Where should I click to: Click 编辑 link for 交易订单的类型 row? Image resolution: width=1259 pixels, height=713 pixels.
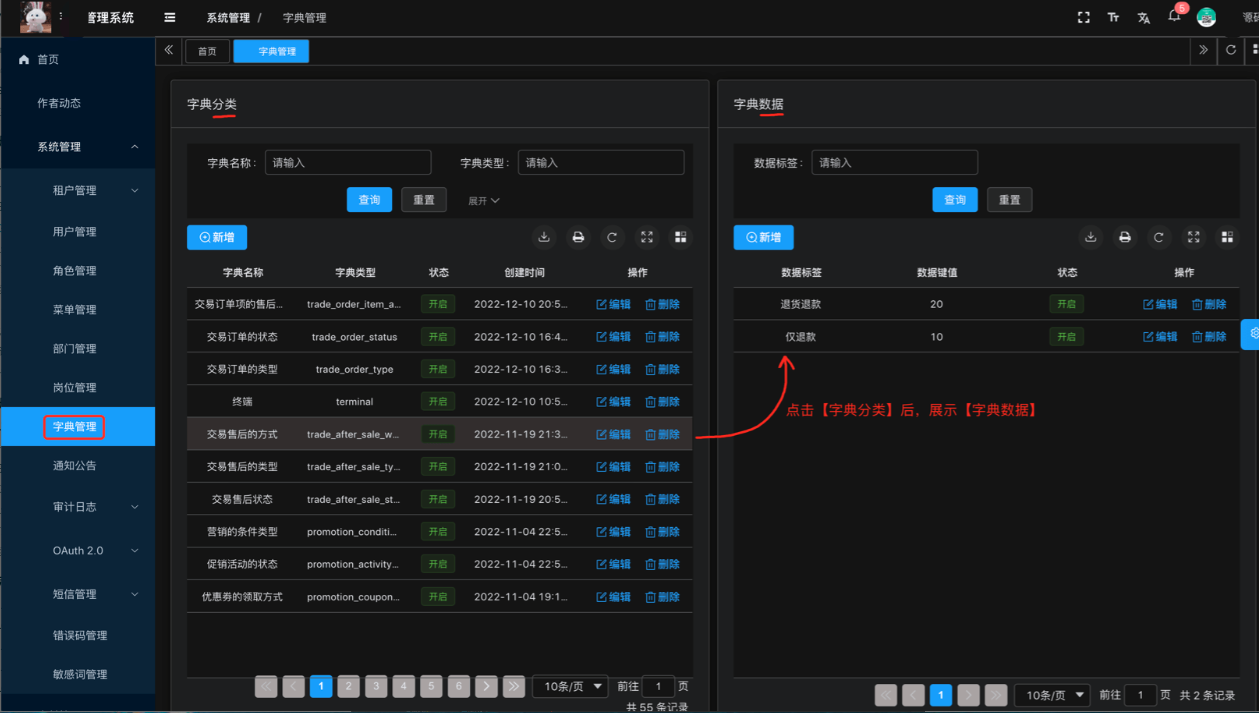pyautogui.click(x=614, y=370)
